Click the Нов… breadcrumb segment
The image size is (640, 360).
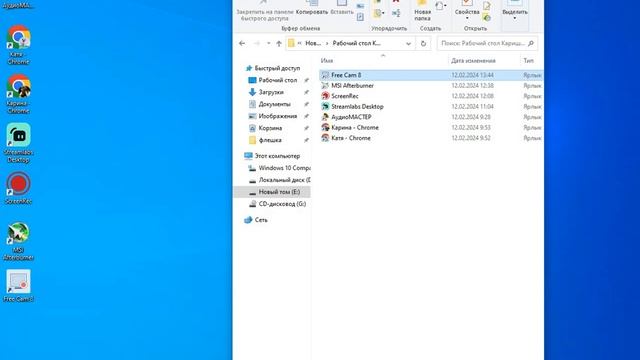tap(313, 43)
